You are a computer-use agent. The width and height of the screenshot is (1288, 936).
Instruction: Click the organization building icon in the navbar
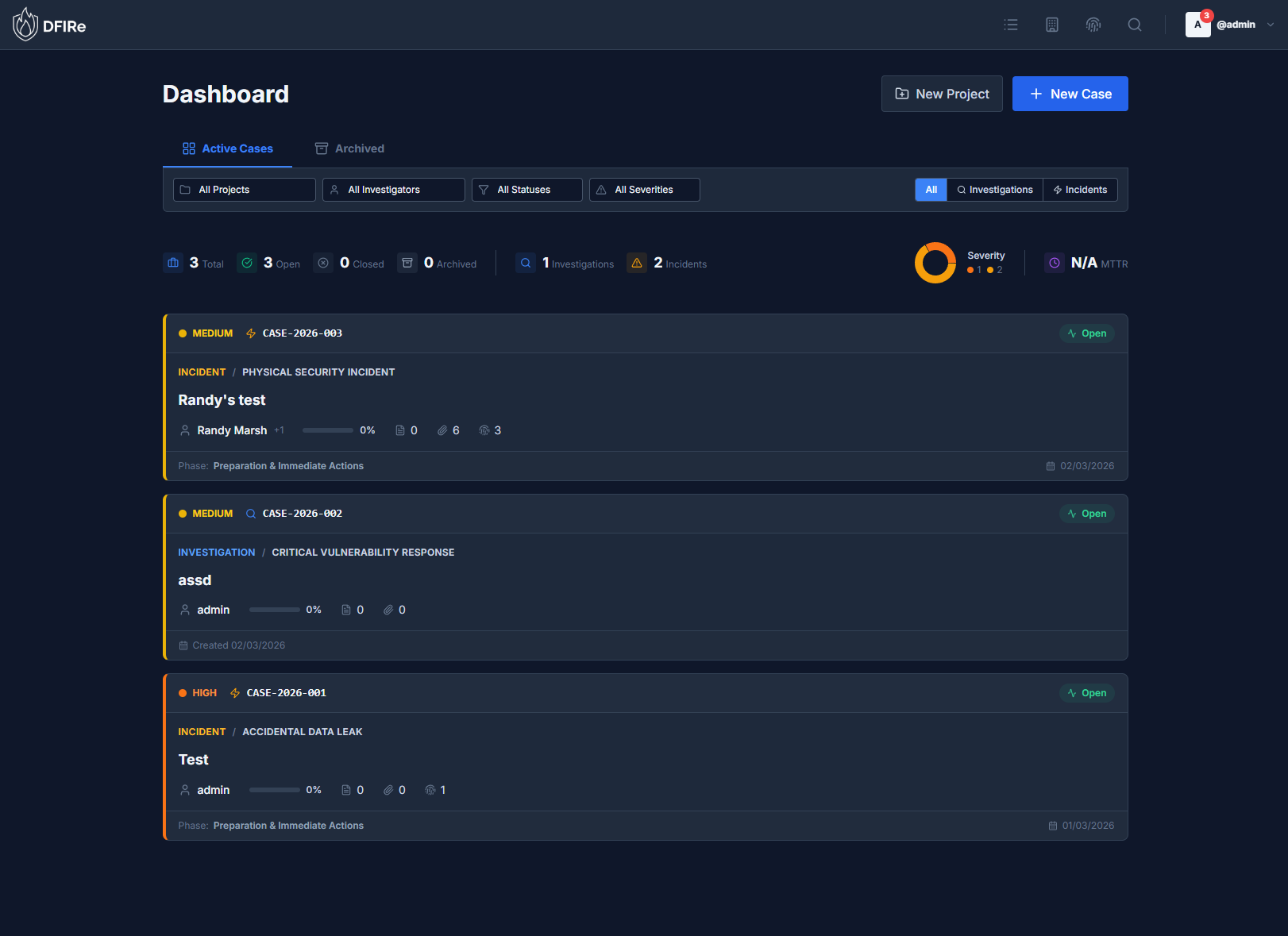click(1051, 25)
